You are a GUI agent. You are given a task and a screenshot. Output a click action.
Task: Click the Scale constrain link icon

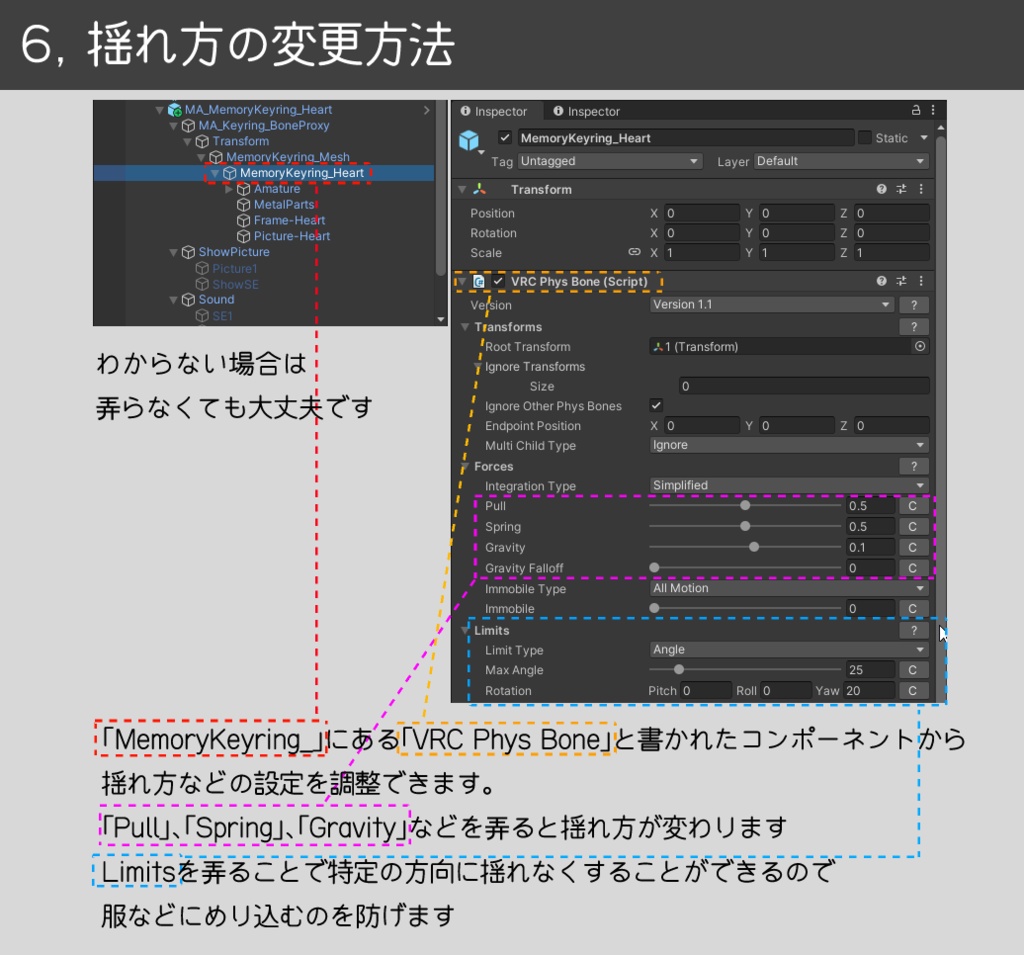click(637, 252)
